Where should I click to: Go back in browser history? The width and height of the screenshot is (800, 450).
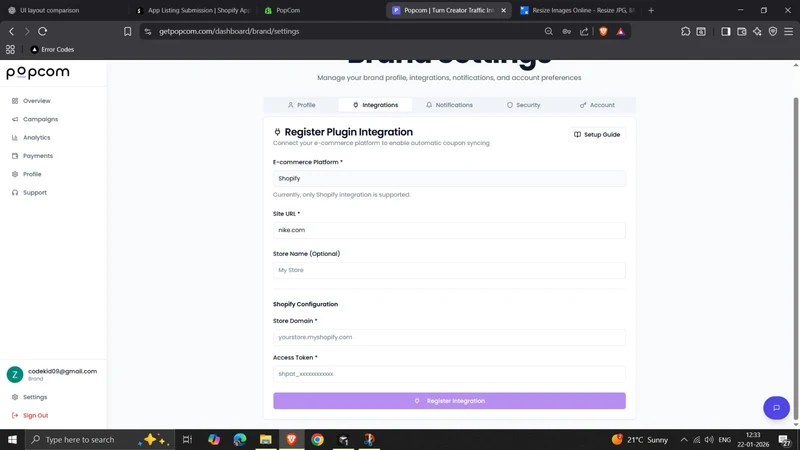click(11, 31)
